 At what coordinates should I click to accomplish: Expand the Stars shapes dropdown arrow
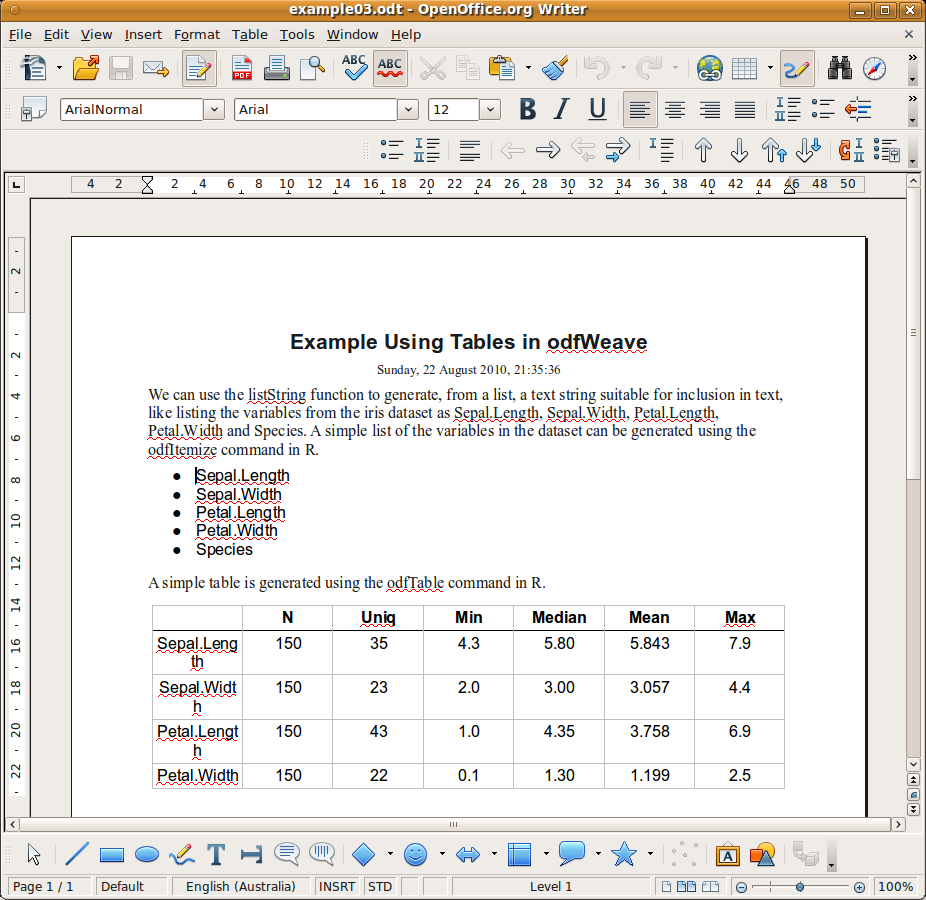(x=650, y=854)
